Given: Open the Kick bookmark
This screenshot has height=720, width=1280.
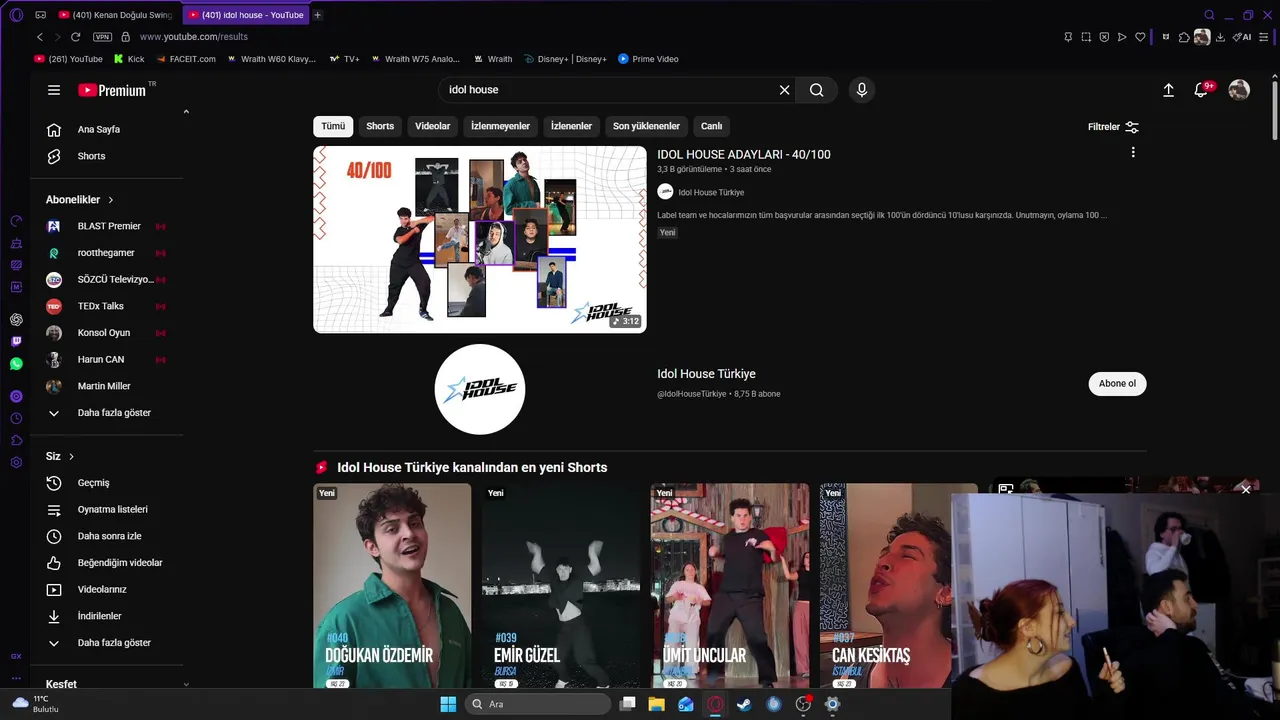Looking at the screenshot, I should (x=129, y=59).
